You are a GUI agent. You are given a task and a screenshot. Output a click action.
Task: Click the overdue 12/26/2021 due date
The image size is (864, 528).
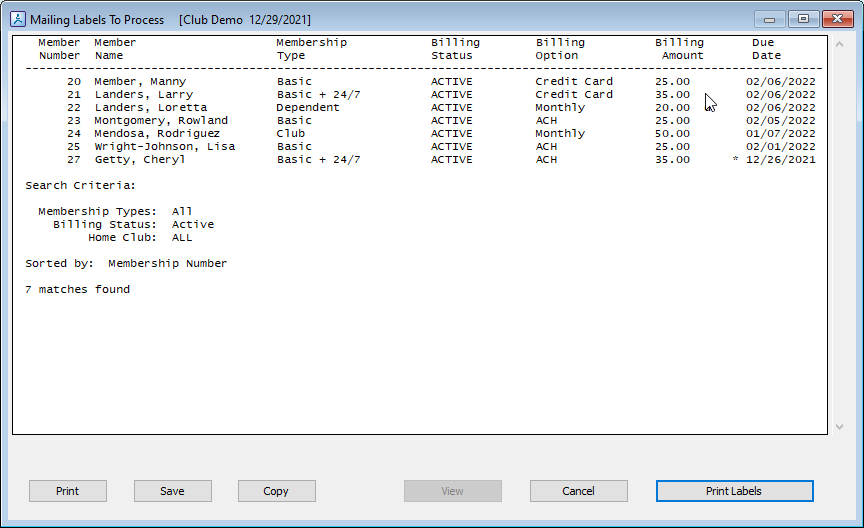click(x=780, y=160)
